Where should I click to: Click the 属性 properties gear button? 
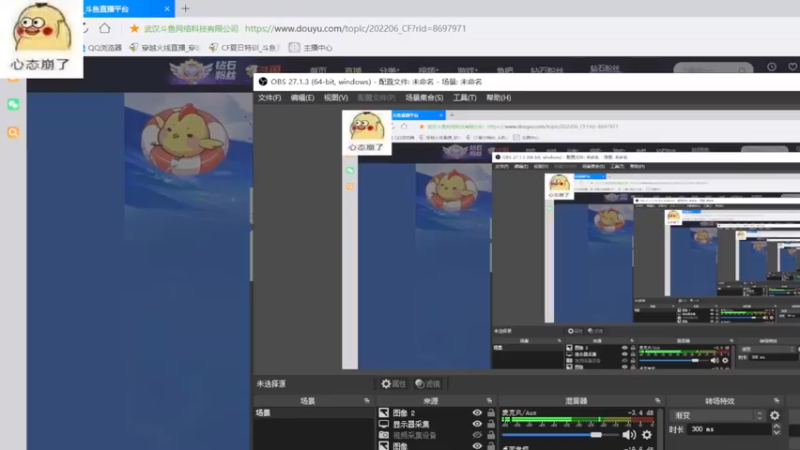(393, 384)
